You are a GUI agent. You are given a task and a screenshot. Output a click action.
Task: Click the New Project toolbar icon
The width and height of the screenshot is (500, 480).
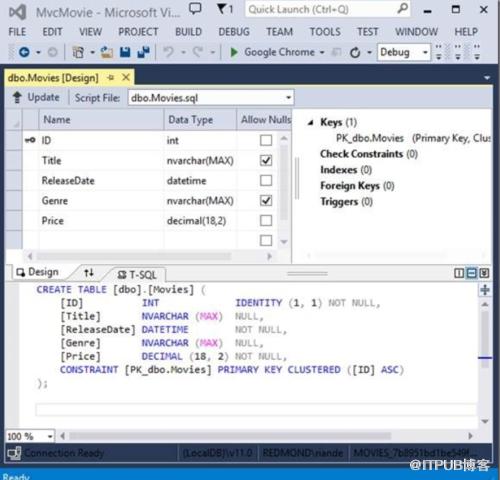pos(78,52)
